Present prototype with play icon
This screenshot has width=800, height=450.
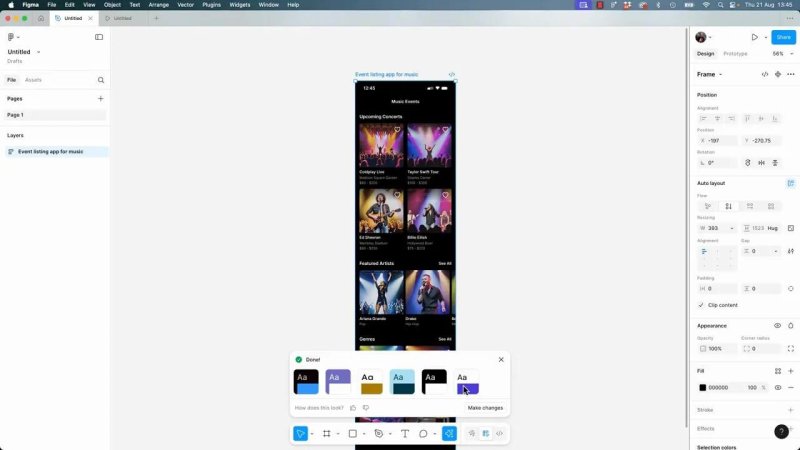point(755,37)
